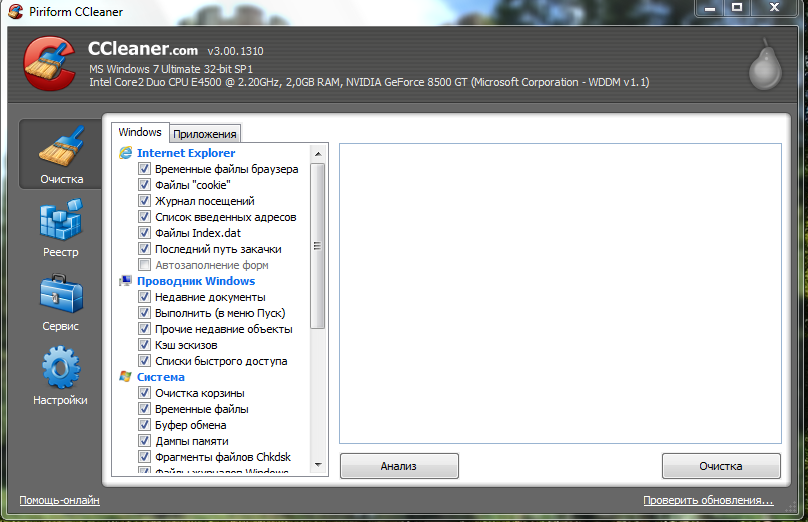Viewport: 808px width, 522px height.
Task: Enable Автозаполнение форм checkbox
Action: 145,265
